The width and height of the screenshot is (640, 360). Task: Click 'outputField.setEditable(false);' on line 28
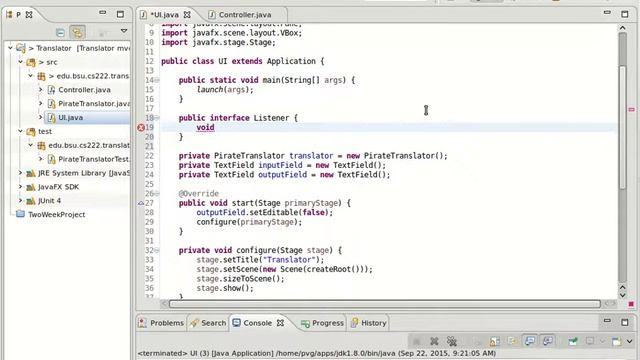tap(264, 213)
